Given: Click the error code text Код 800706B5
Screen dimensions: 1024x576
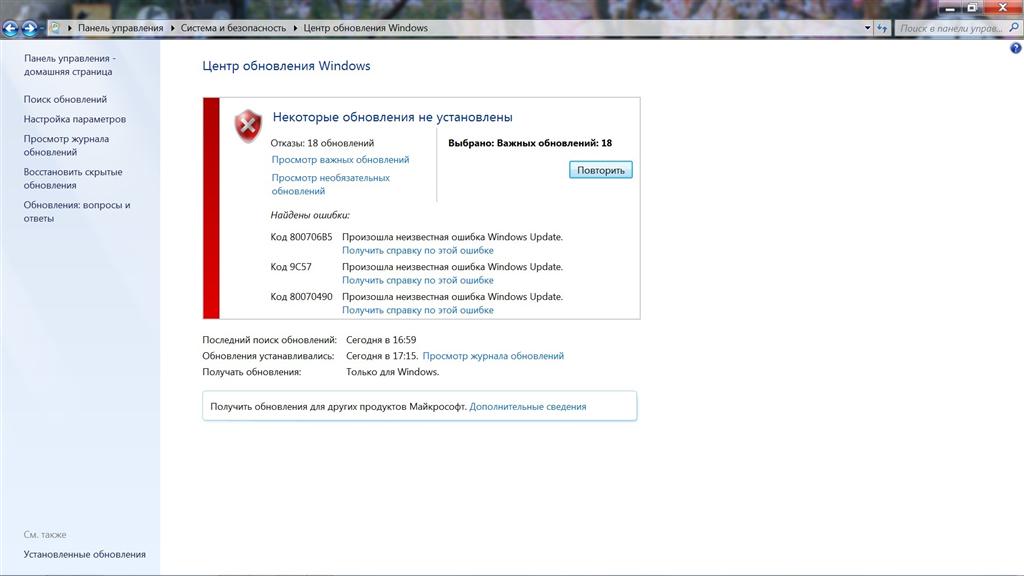Looking at the screenshot, I should coord(301,237).
